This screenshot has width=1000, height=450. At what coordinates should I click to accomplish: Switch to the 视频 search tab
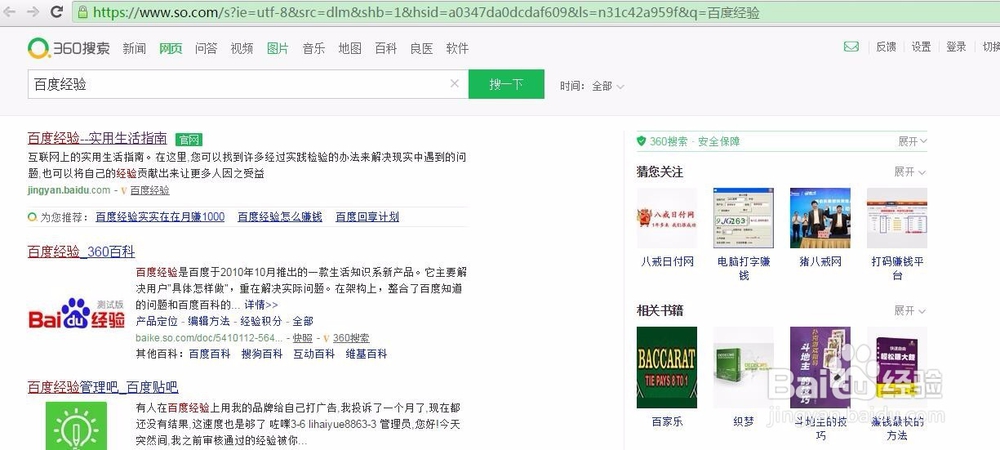pyautogui.click(x=242, y=48)
